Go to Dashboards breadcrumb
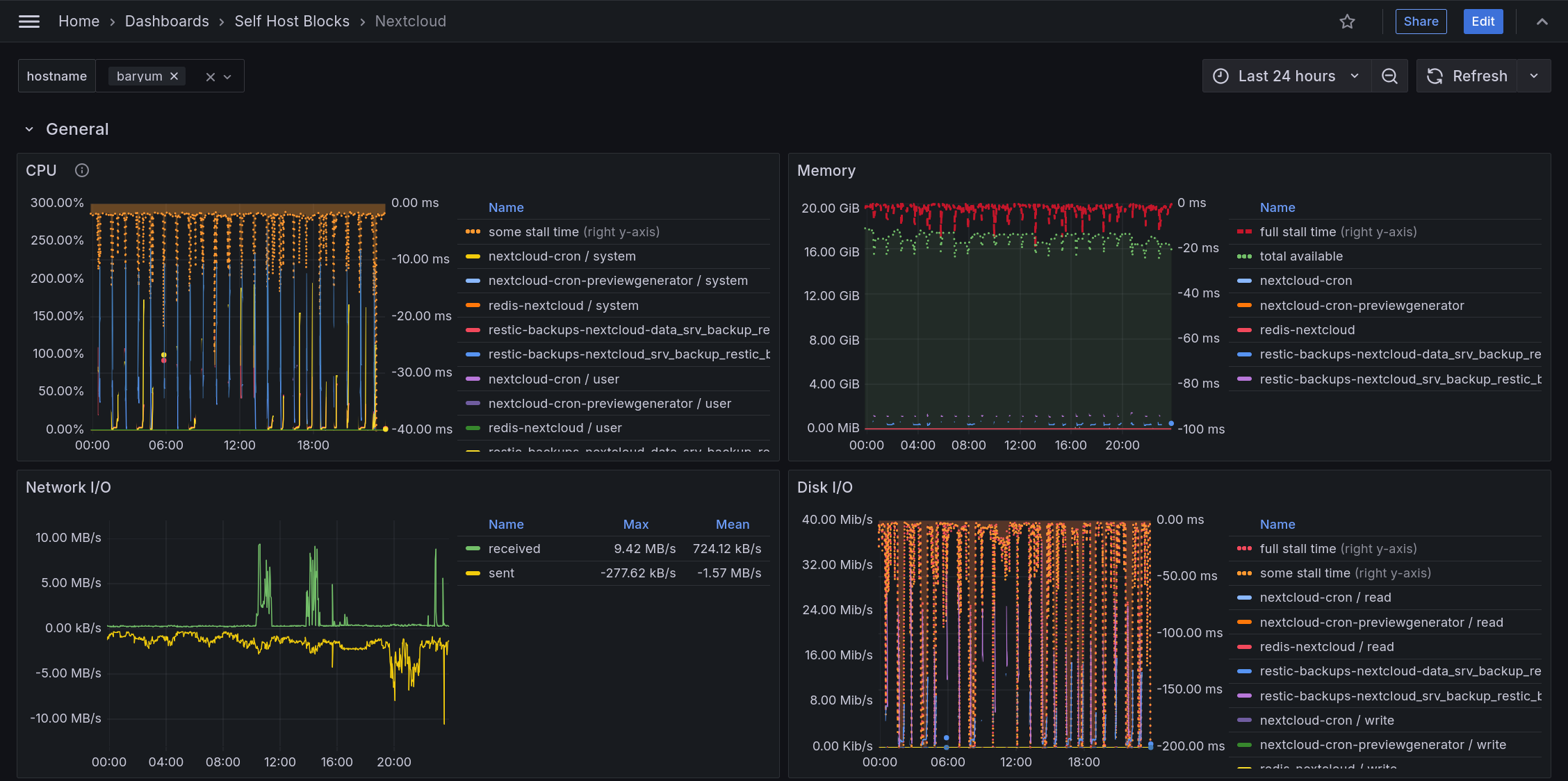1568x781 pixels. point(167,22)
